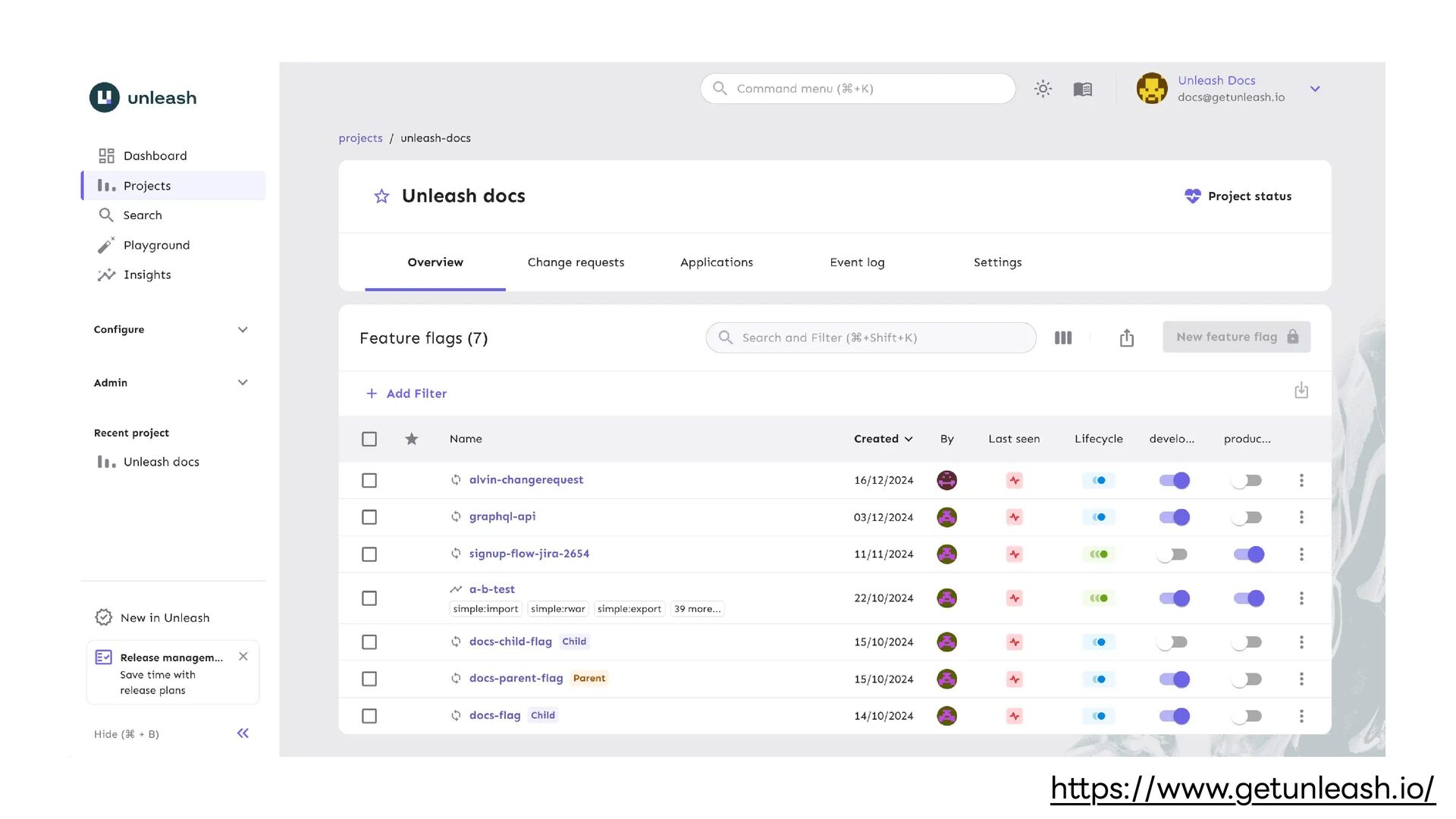Open the Settings tab
The width and height of the screenshot is (1456, 819).
(997, 262)
